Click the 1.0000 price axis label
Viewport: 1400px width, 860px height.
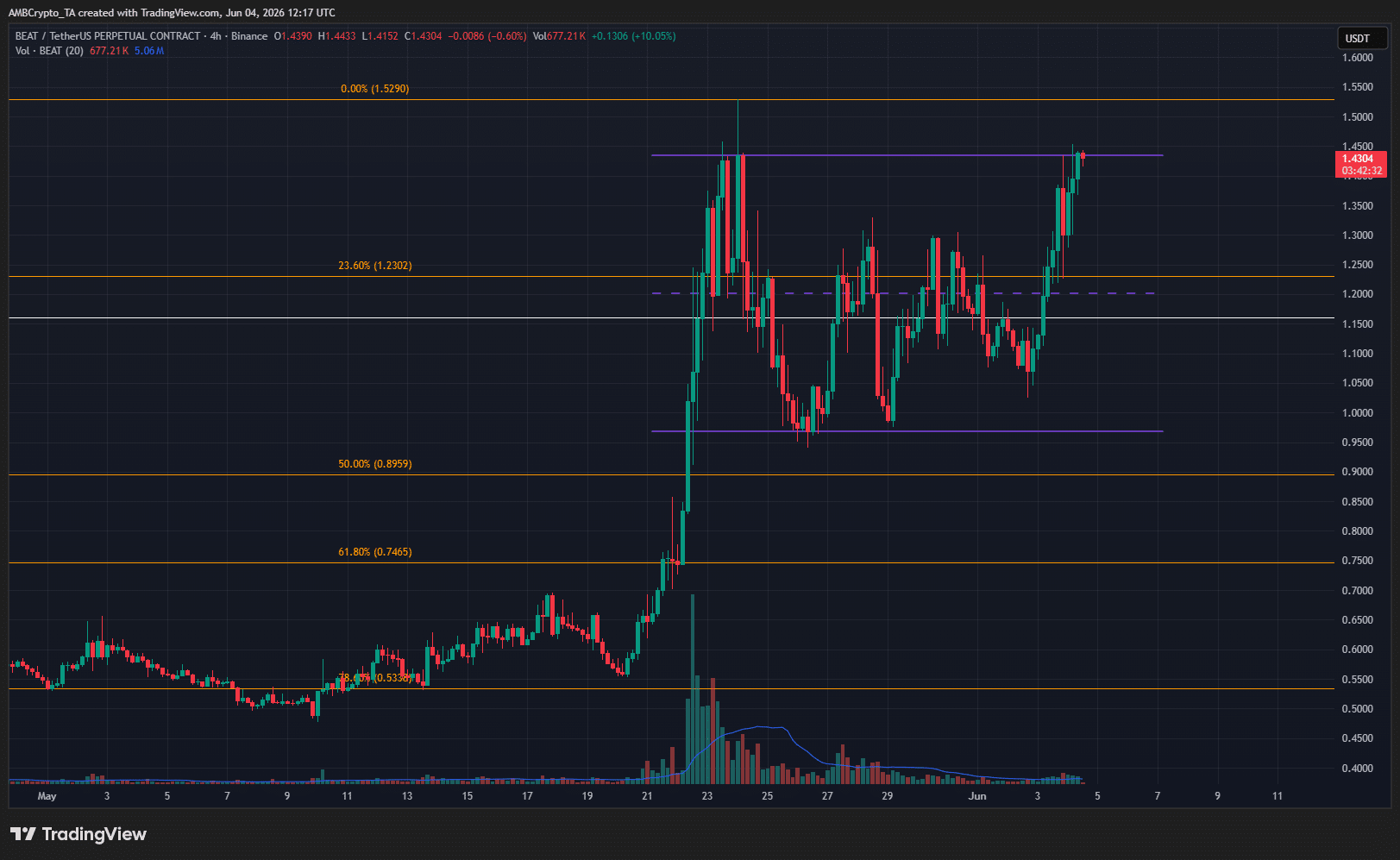1358,413
